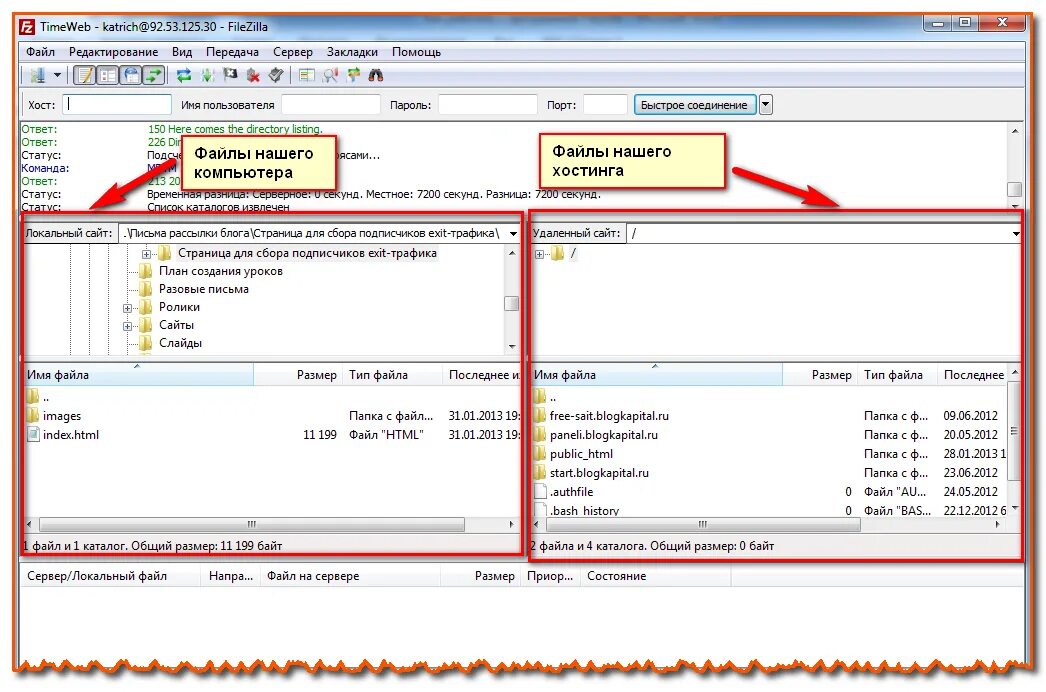
Task: Open the Сервер menu
Action: coord(293,52)
